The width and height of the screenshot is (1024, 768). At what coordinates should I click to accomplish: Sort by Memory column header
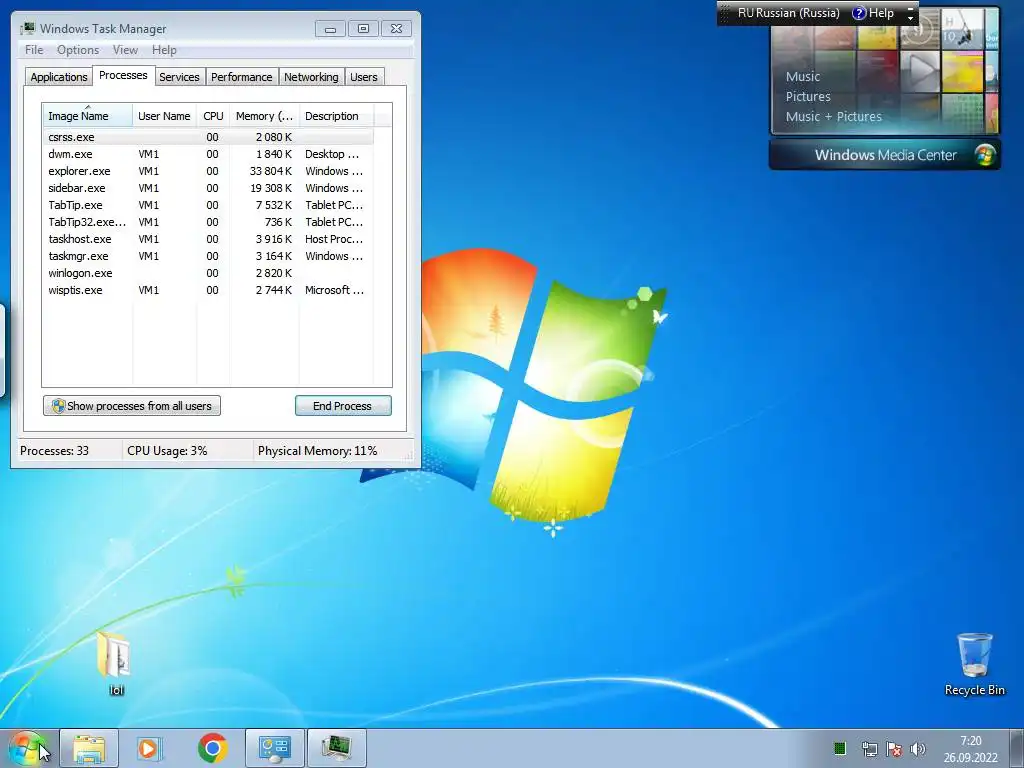264,116
